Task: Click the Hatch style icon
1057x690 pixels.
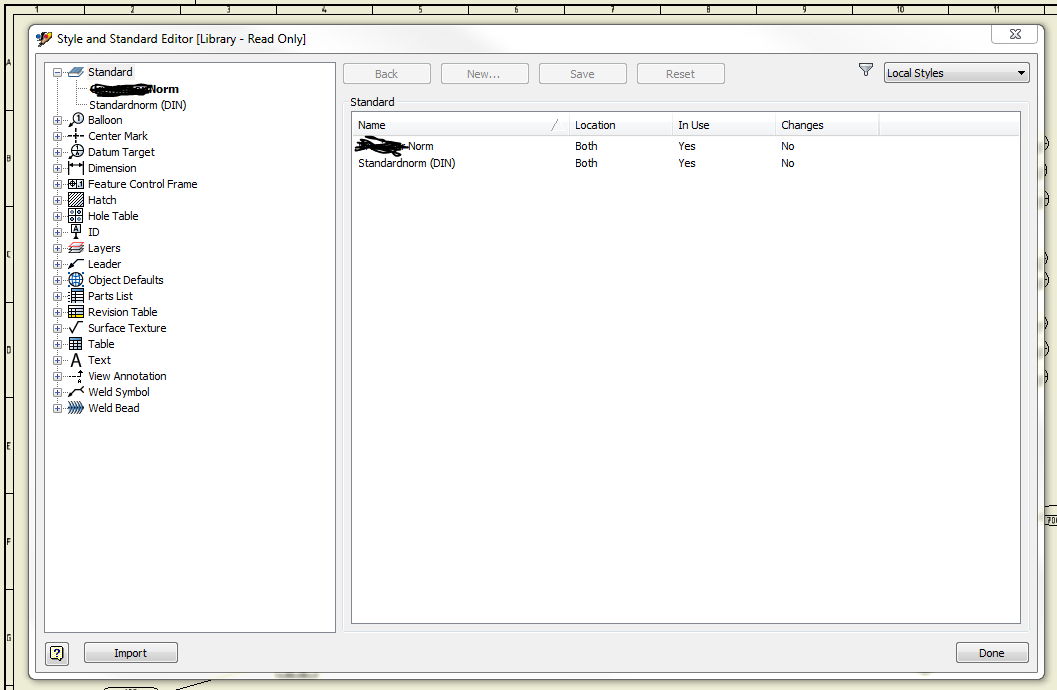Action: point(76,200)
